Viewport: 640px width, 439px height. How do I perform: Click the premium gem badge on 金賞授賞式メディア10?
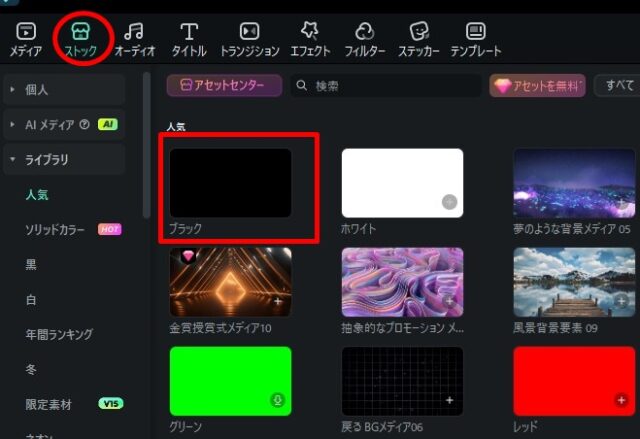pyautogui.click(x=188, y=256)
